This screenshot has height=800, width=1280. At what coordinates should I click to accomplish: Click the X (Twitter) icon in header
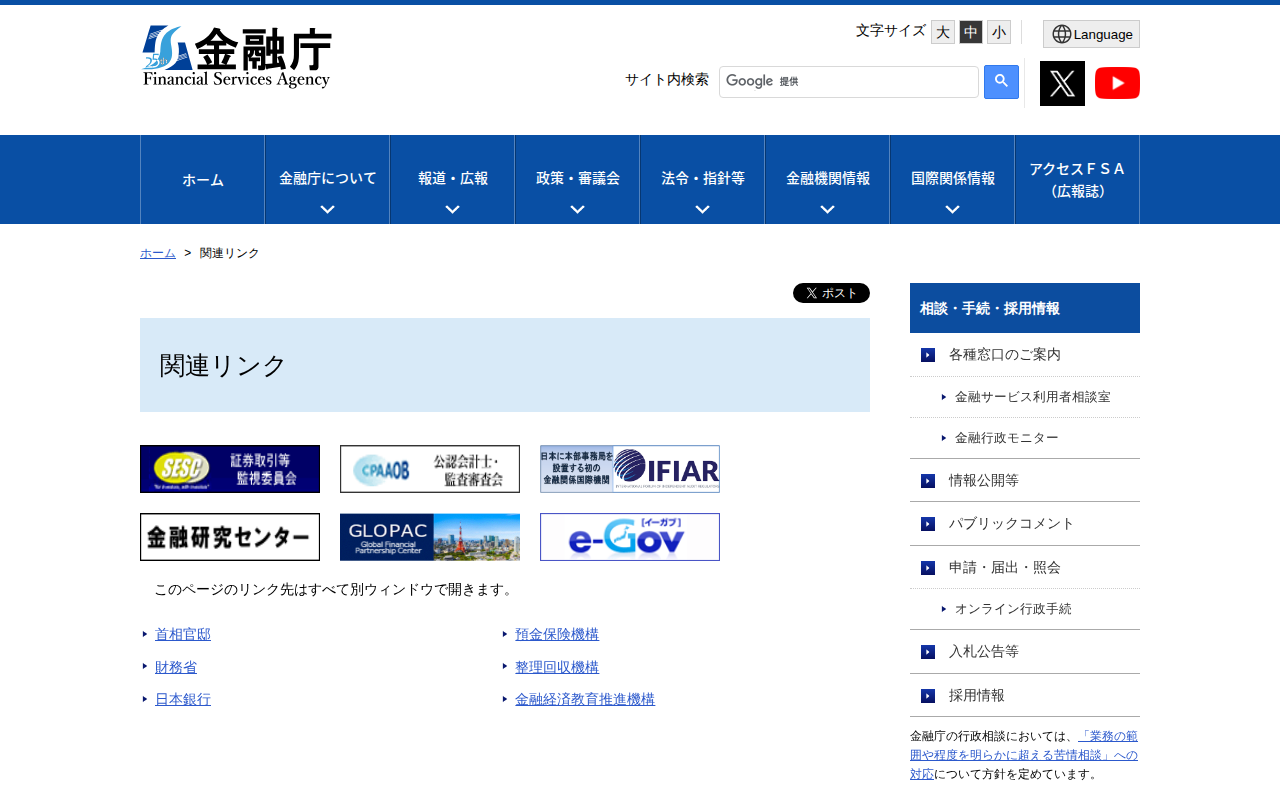tap(1062, 83)
